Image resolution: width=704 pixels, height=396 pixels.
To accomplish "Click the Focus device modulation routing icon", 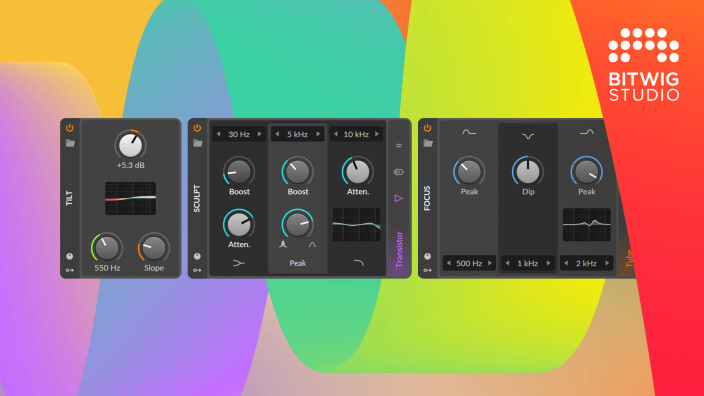I will (x=427, y=270).
